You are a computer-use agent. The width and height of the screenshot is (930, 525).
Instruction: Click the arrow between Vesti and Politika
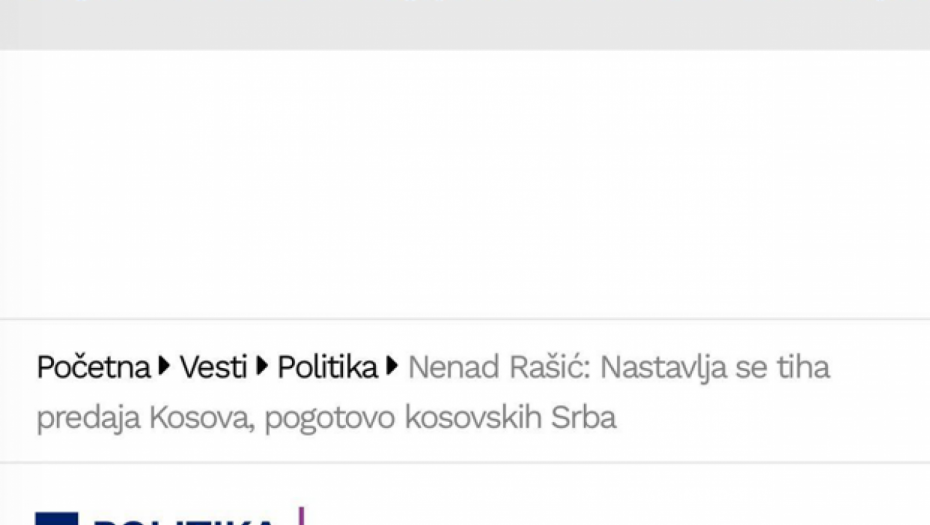pyautogui.click(x=262, y=368)
